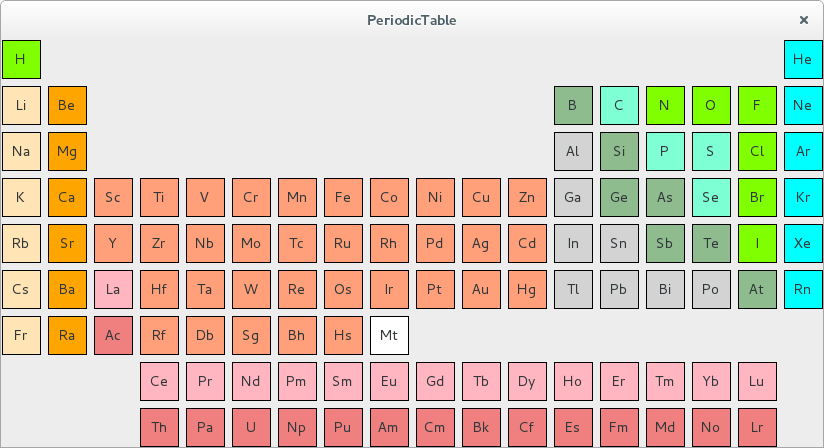Select the Gold (Au) element tile

tap(481, 289)
